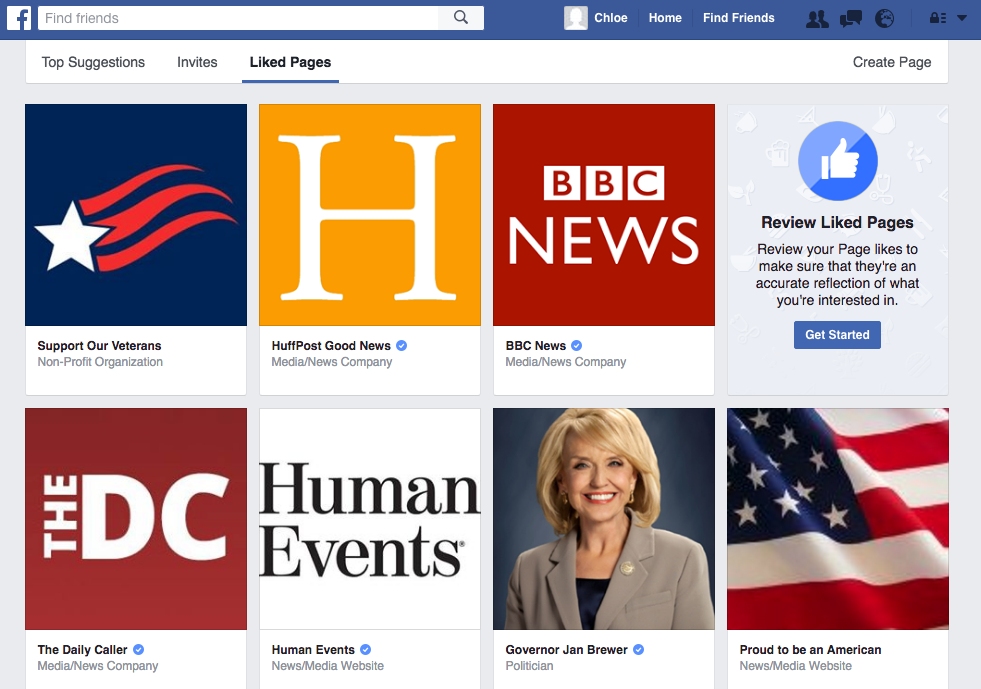Click the Politician category text
Screen dimensions: 981x689
click(529, 666)
